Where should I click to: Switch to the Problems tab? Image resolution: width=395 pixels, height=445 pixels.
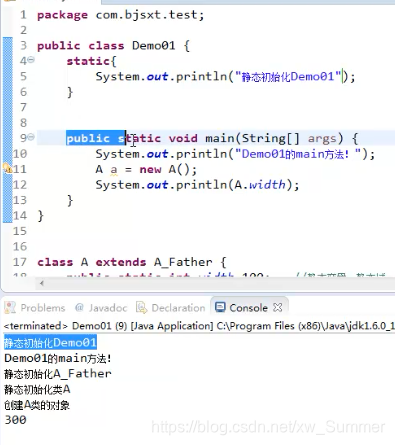[35, 308]
